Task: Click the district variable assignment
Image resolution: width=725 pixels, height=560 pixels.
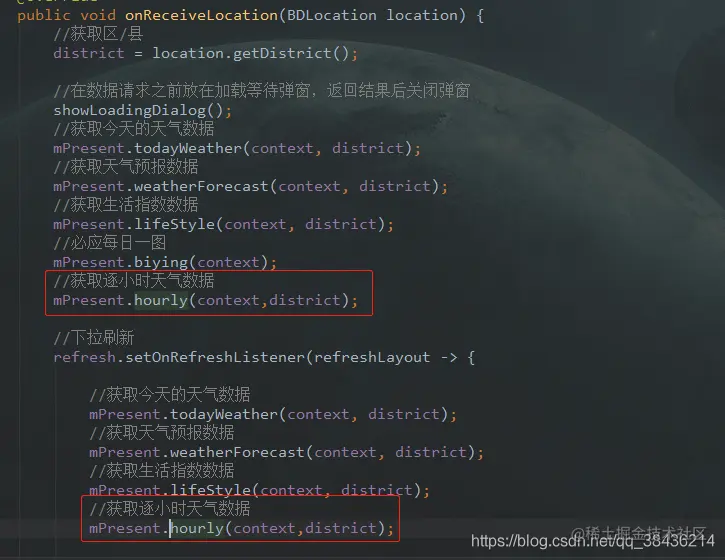Action: [88, 53]
